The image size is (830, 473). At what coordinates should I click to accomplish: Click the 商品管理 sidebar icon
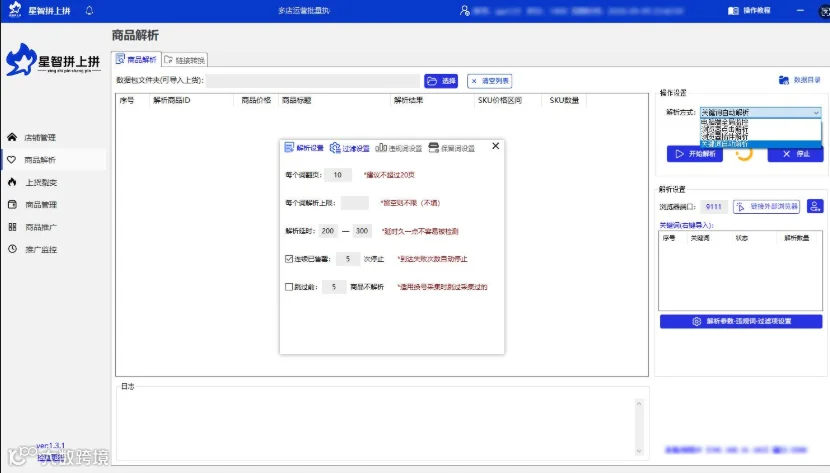(12, 204)
